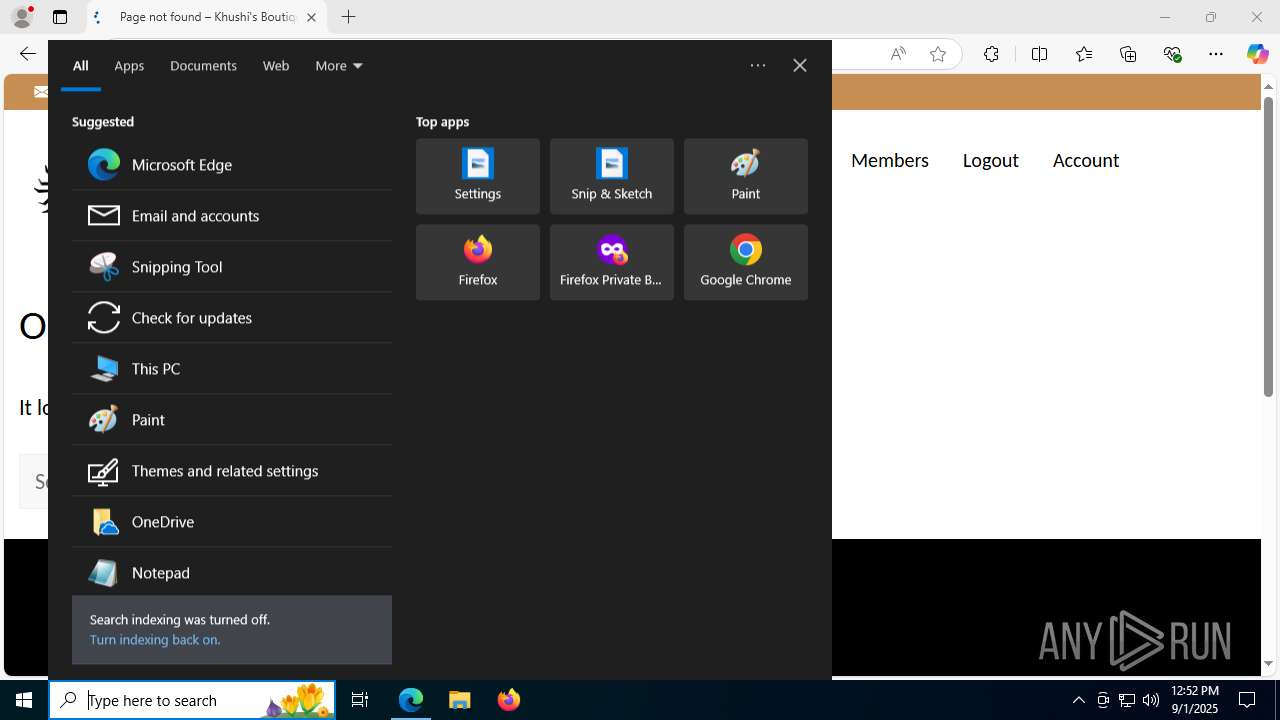Viewport: 1280px width, 720px height.
Task: Open Edge Favorites panel
Action: click(x=1083, y=54)
